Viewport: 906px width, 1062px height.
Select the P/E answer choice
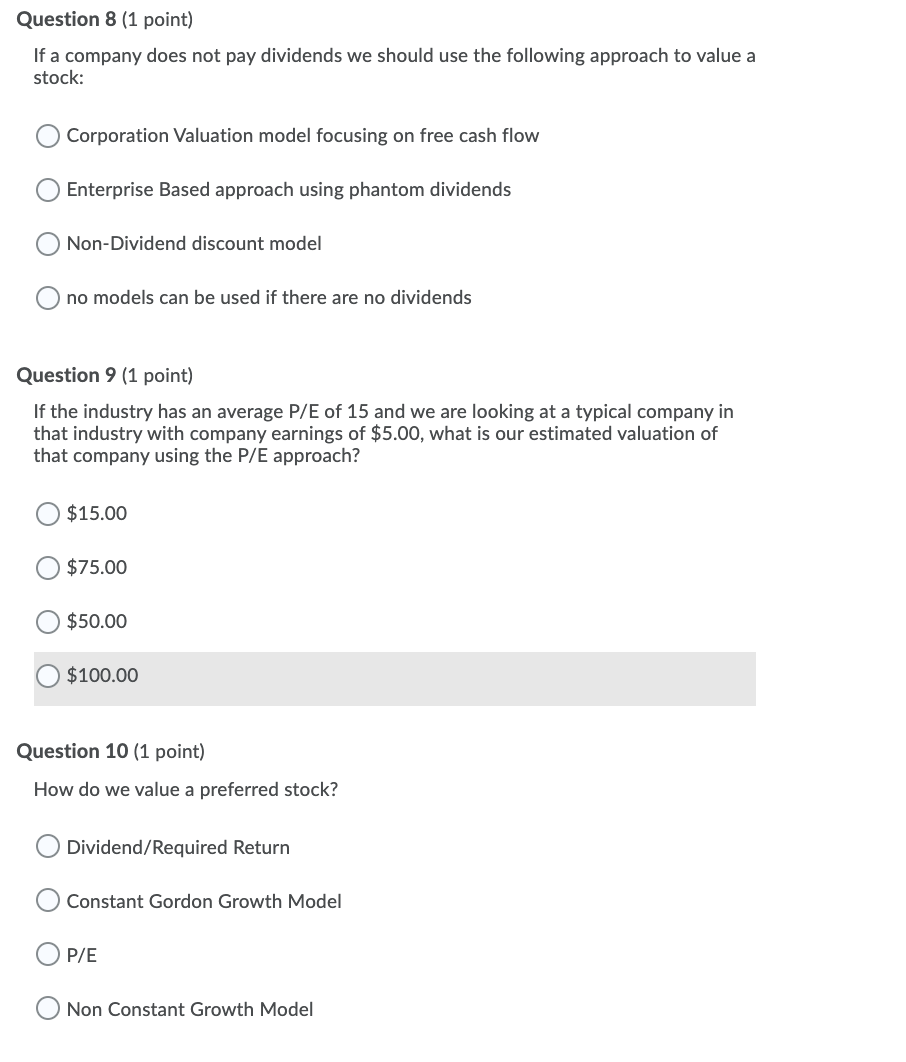[47, 953]
